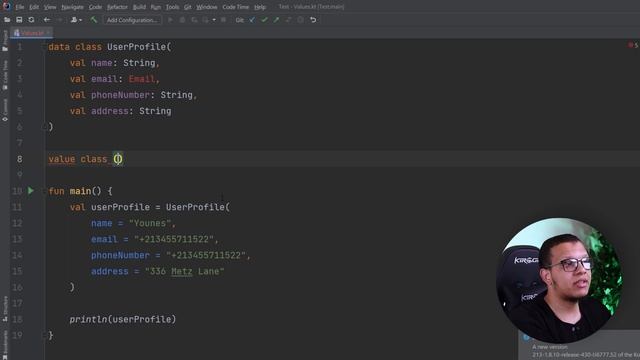The height and width of the screenshot is (360, 640).
Task: Close the Values.kt editor tab
Action: click(x=48, y=33)
